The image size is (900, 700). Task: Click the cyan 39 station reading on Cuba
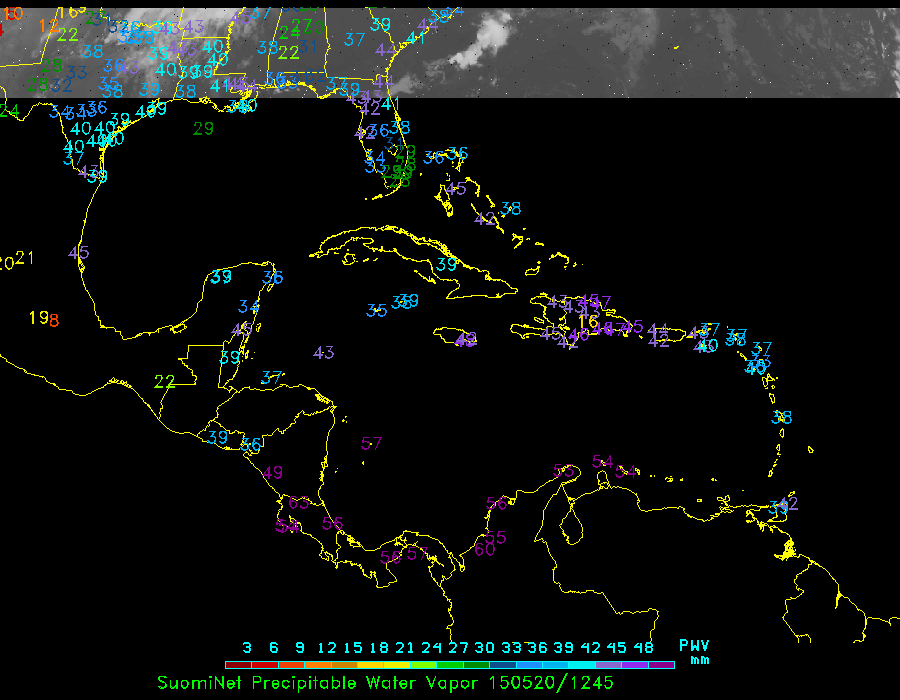(447, 264)
